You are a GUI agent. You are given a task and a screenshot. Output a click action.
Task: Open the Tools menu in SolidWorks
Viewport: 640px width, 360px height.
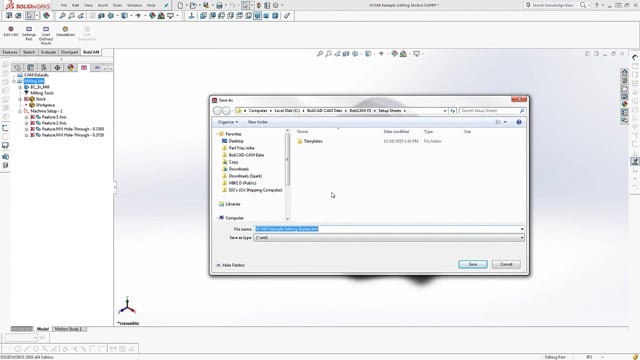[x=117, y=5]
